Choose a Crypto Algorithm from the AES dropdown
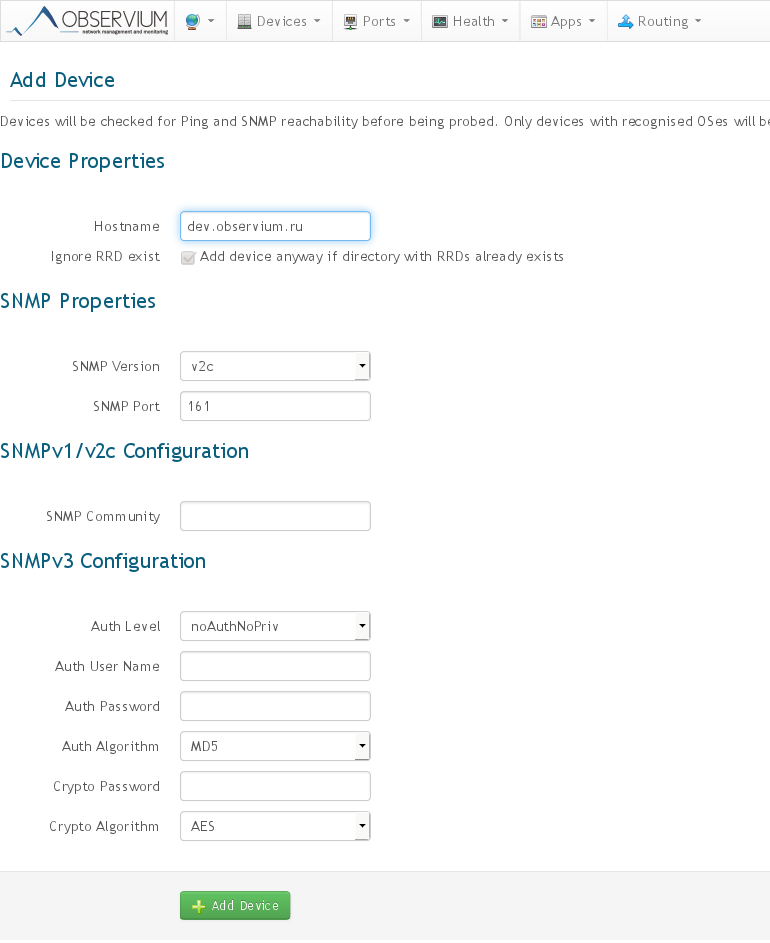 275,826
